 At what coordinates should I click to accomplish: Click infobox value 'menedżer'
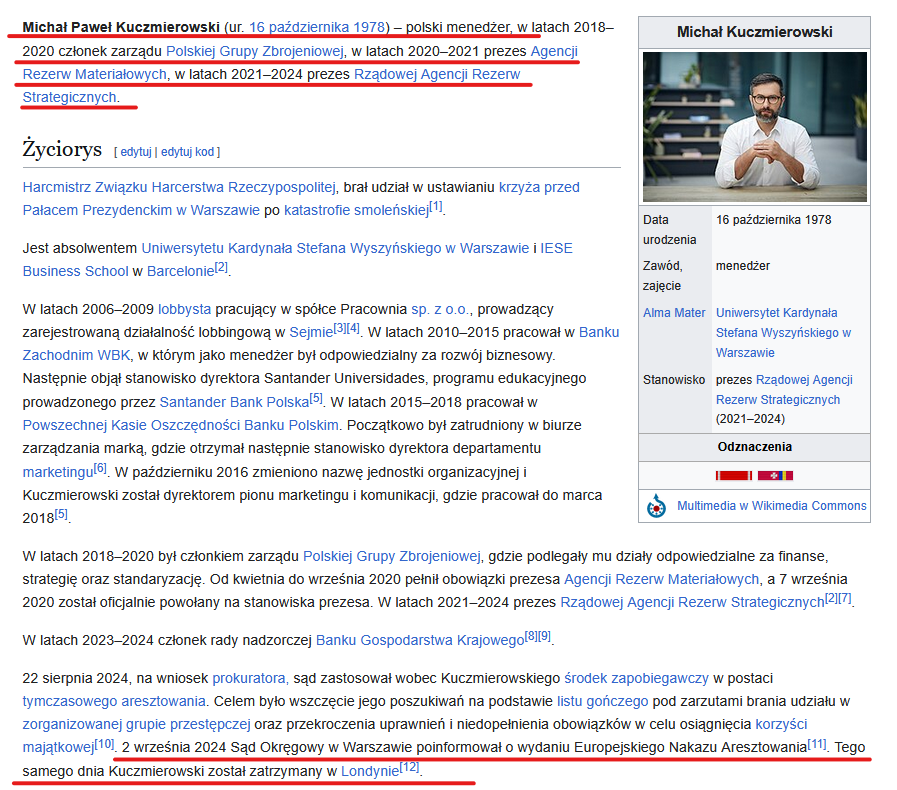click(743, 266)
